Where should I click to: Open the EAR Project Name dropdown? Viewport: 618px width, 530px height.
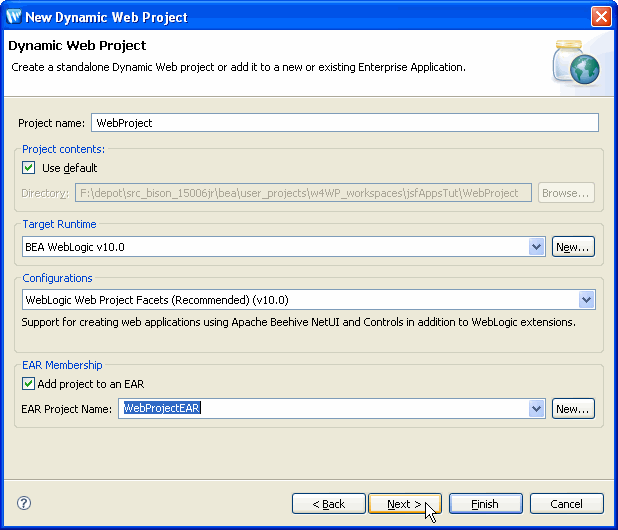coord(536,409)
